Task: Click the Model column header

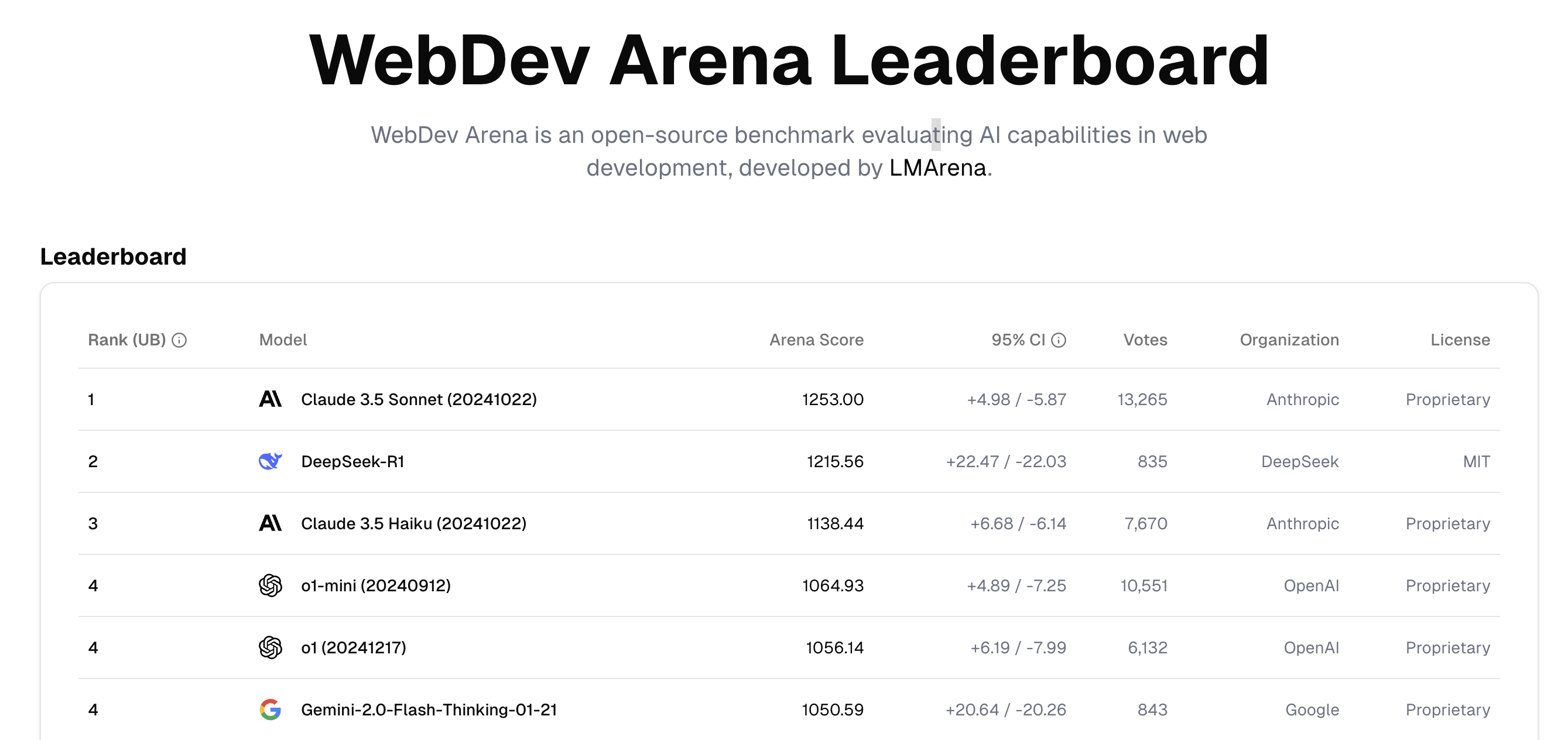Action: tap(283, 340)
